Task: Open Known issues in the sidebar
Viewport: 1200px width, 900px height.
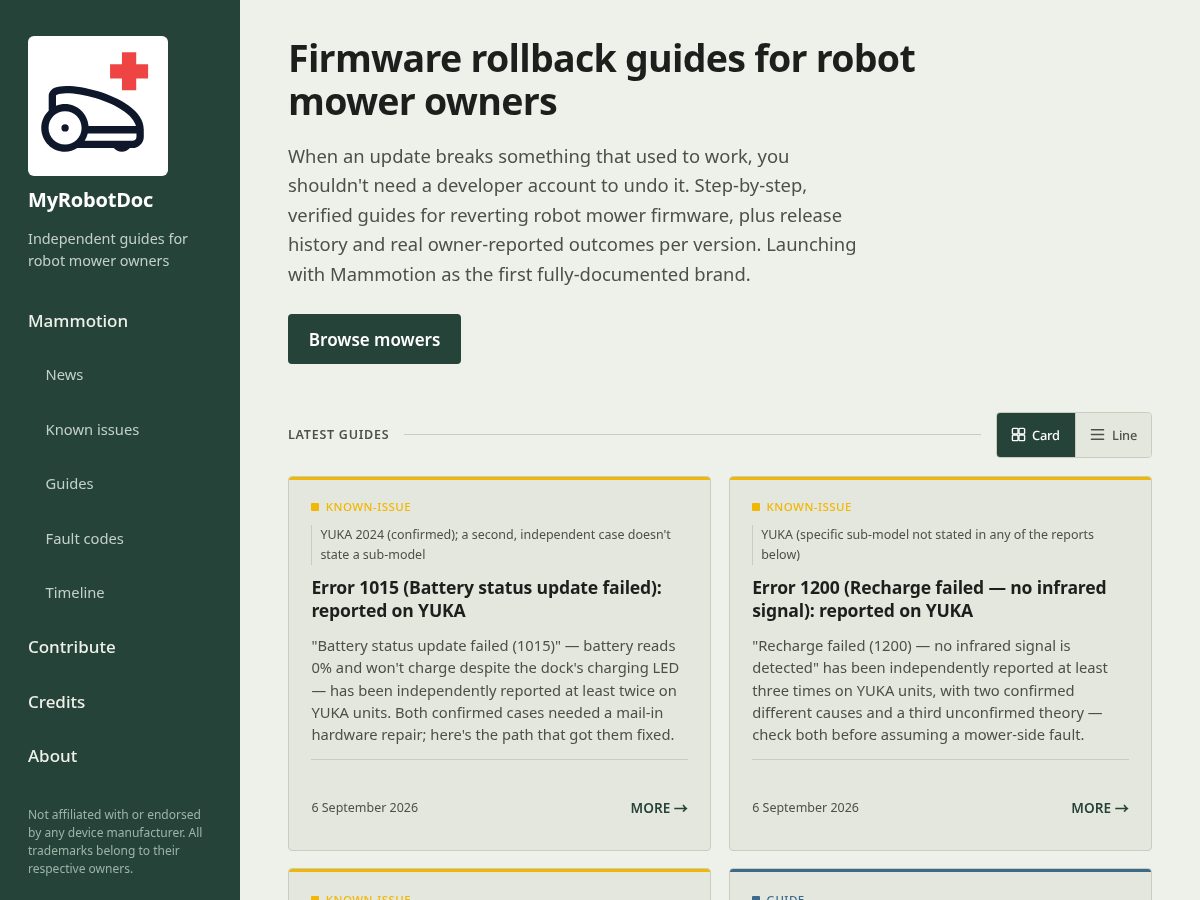Action: 92,430
